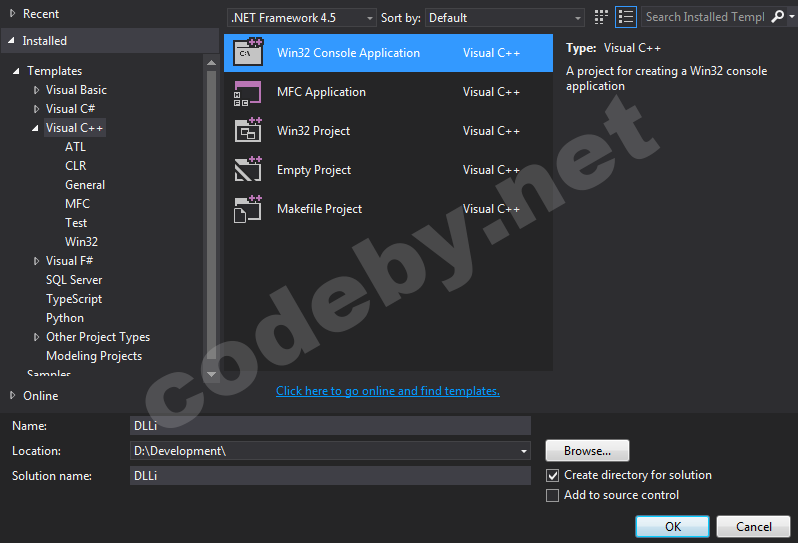Click the Win32 Project template icon
This screenshot has width=798, height=543.
pos(248,130)
